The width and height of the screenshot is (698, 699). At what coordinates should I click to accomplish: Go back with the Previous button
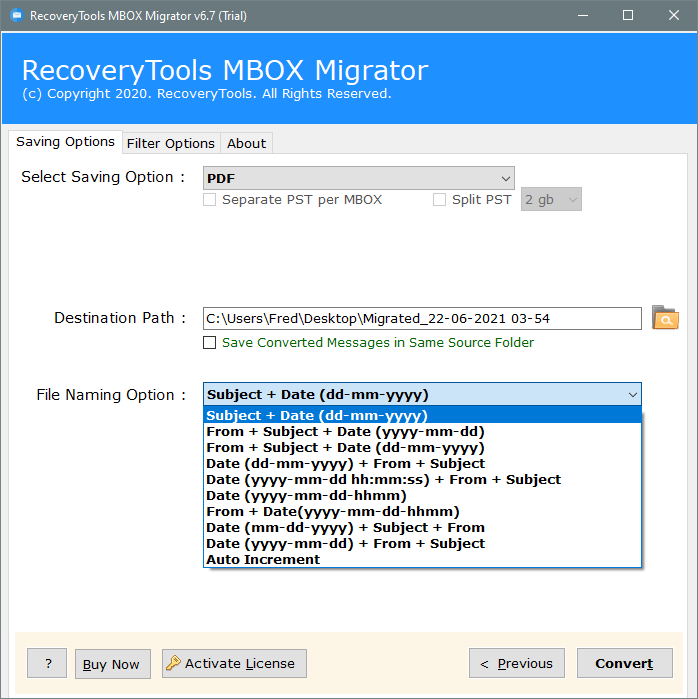coord(517,663)
